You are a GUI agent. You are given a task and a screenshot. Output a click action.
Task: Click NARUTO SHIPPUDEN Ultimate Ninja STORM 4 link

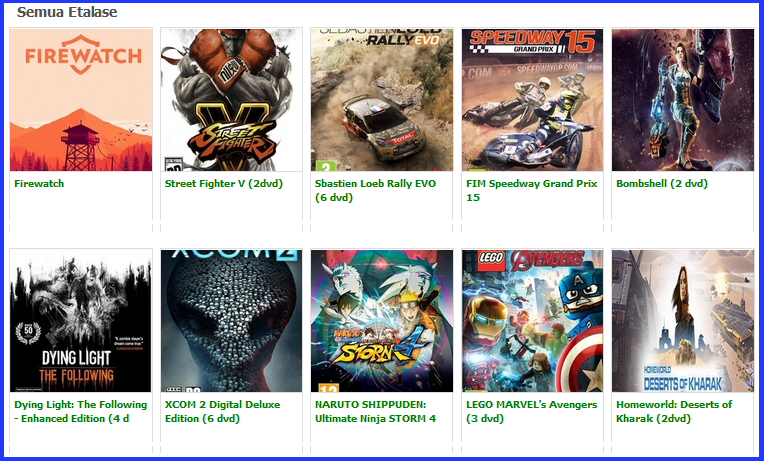coord(375,411)
